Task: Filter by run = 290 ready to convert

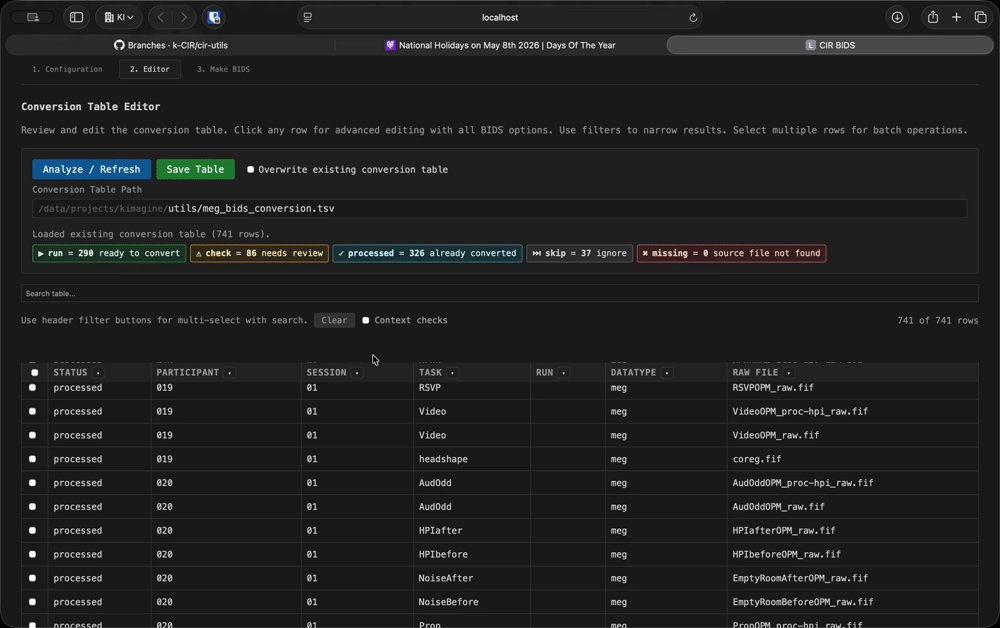Action: coord(109,253)
